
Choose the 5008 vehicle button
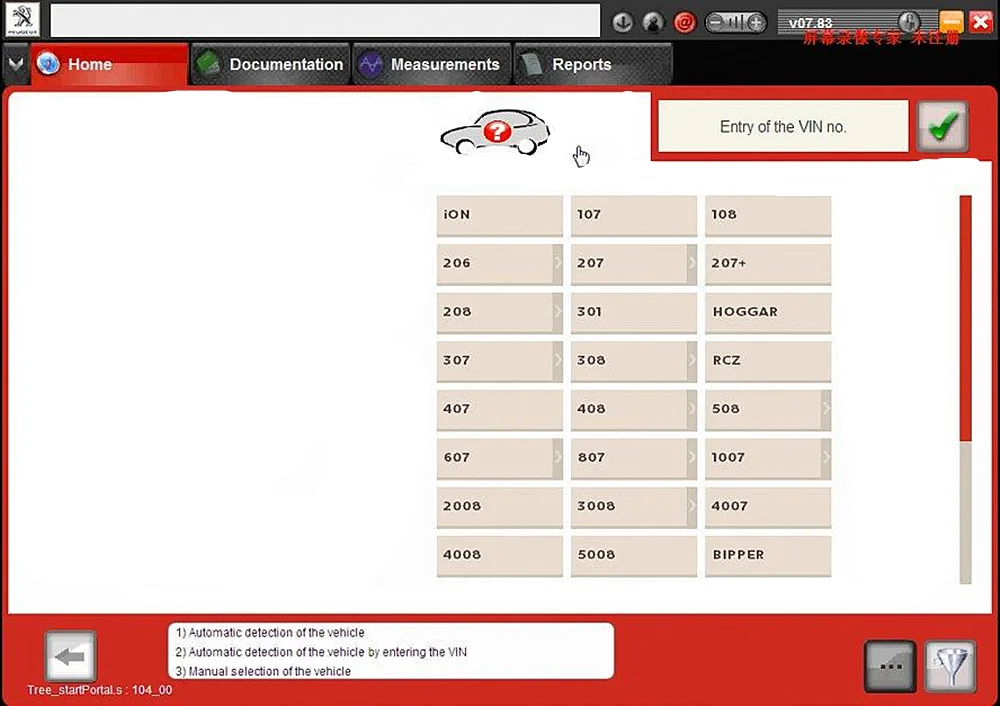(633, 555)
